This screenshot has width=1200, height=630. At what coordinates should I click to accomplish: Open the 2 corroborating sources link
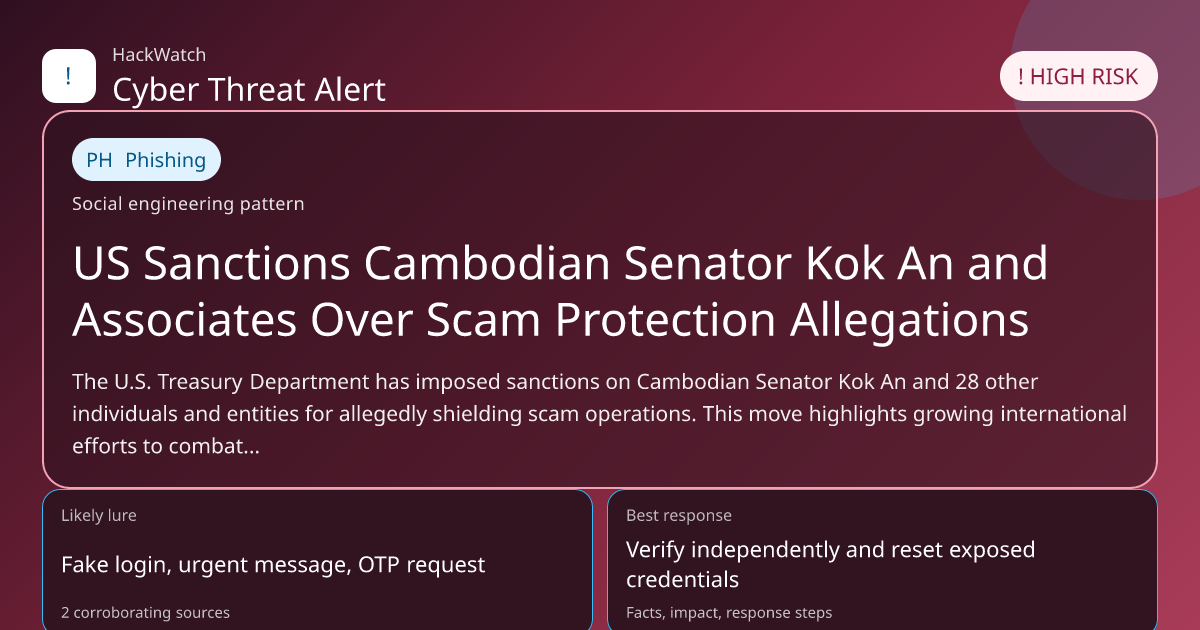click(x=145, y=612)
